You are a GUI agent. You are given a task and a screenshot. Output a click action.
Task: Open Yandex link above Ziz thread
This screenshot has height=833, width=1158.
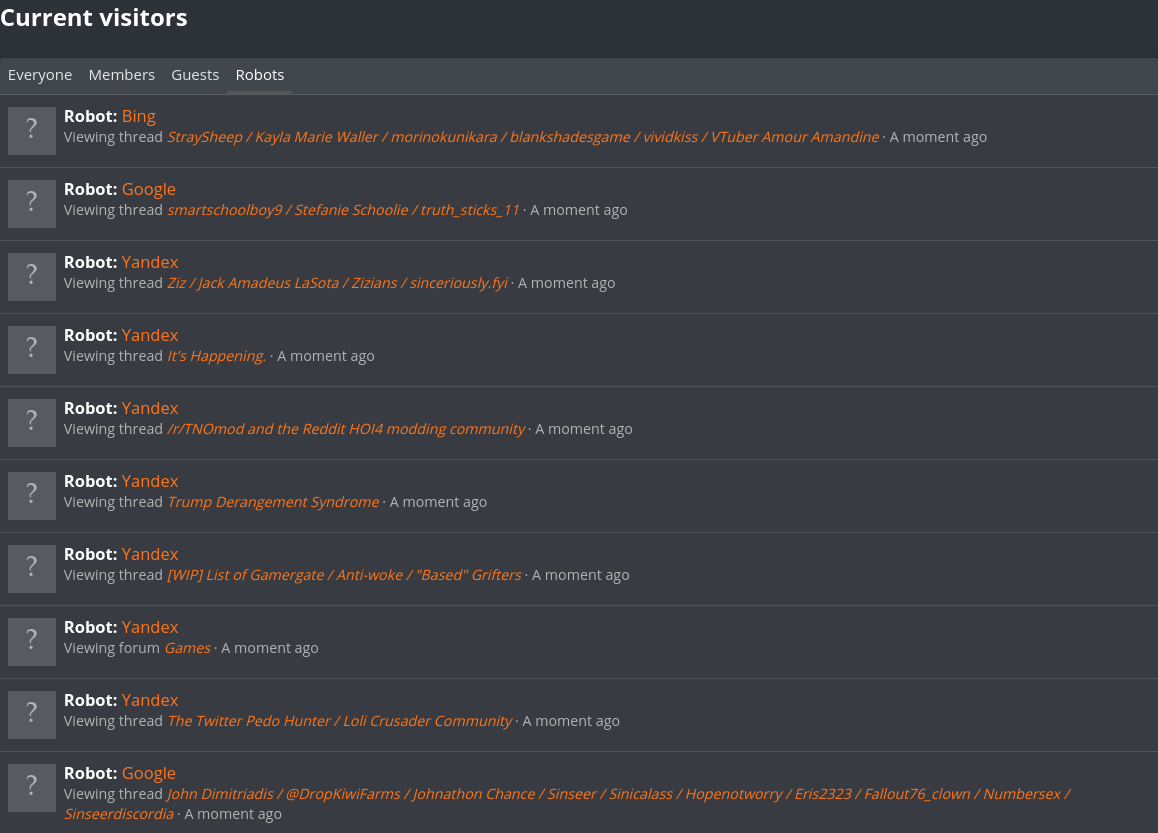(x=150, y=262)
